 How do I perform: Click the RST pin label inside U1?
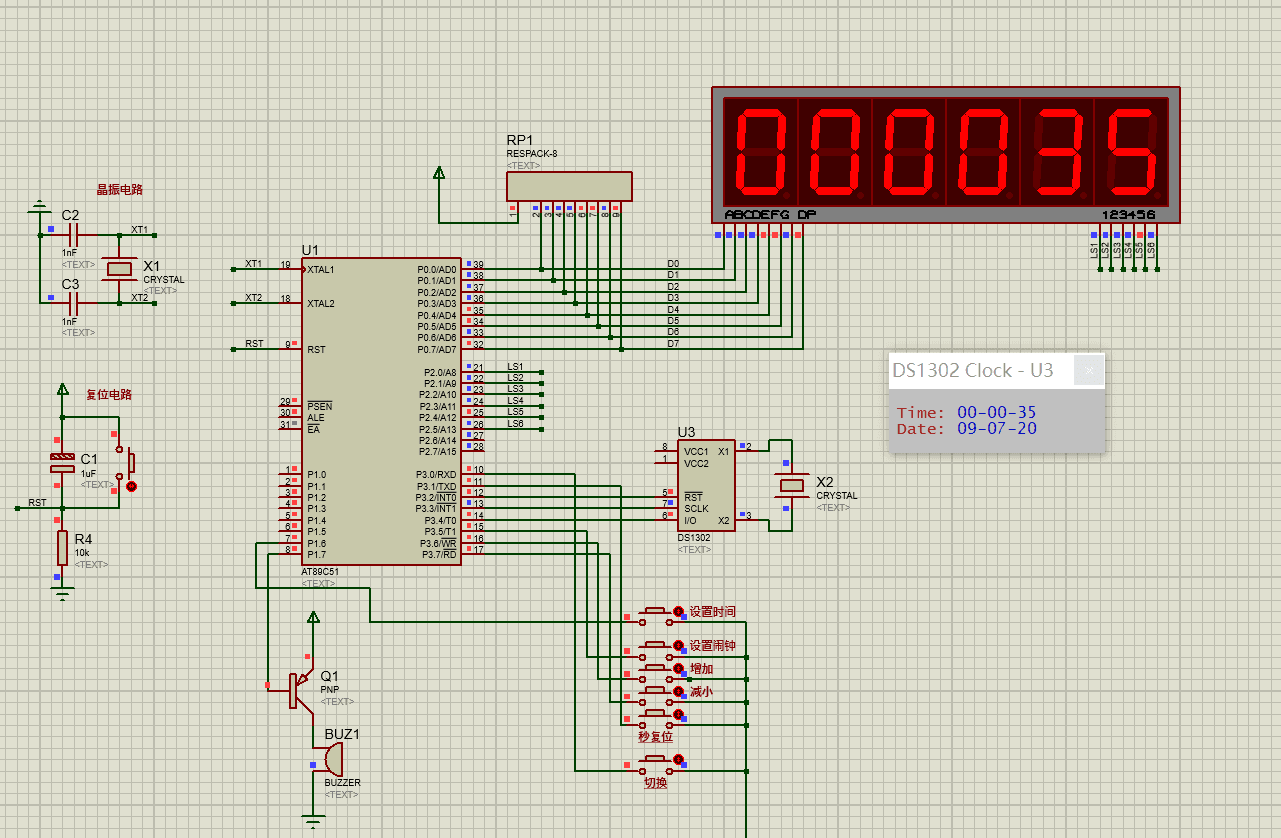coord(316,350)
